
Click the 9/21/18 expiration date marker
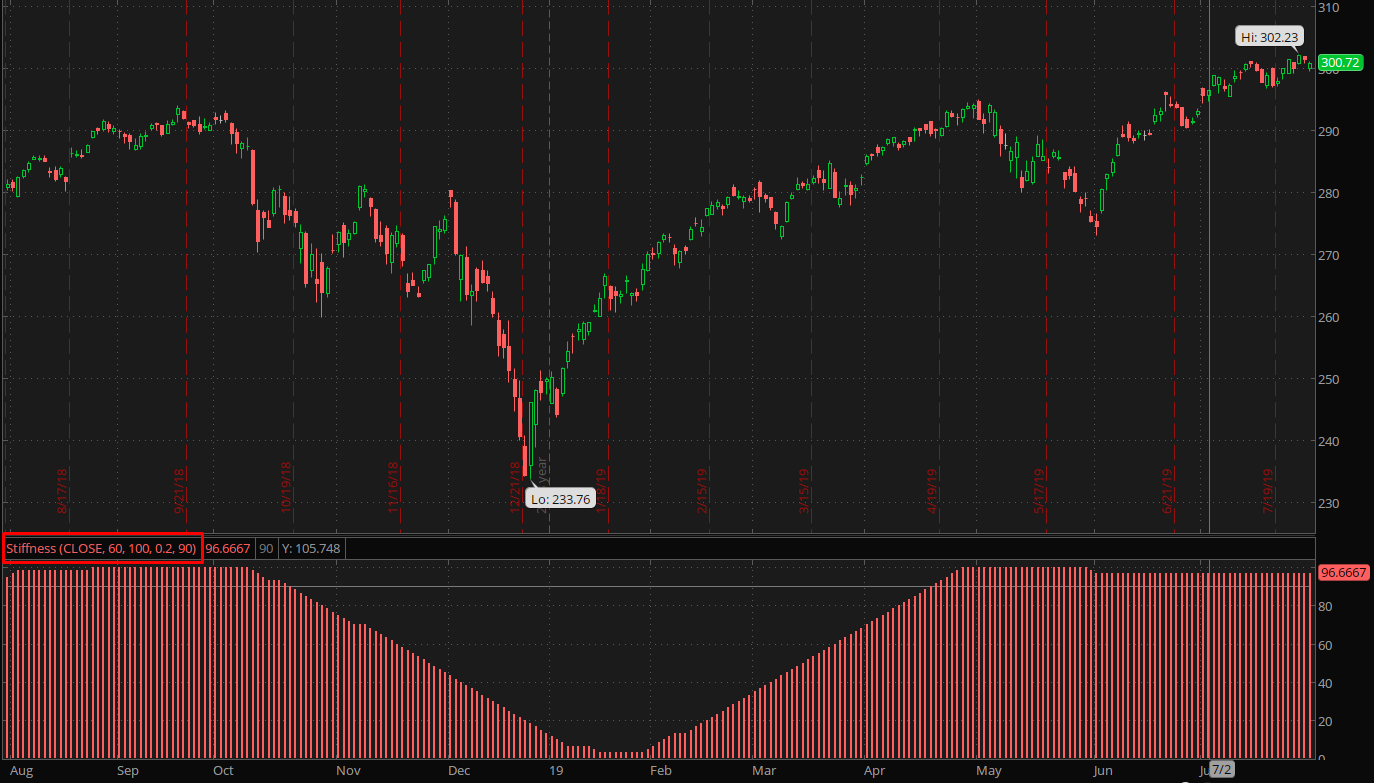point(180,491)
